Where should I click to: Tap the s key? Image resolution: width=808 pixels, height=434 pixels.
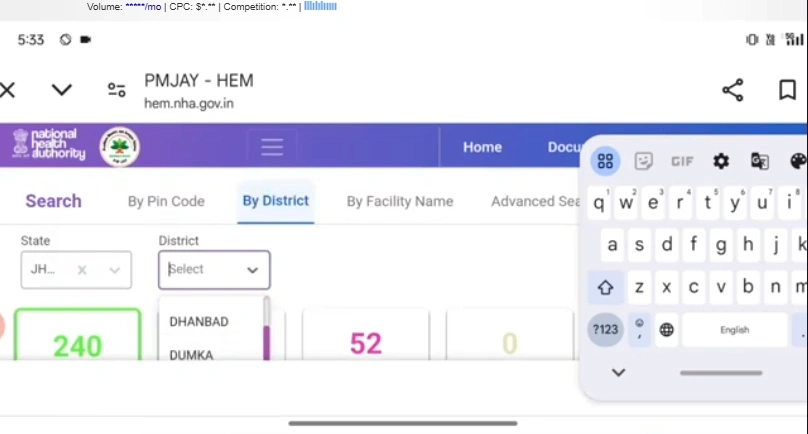tap(639, 245)
